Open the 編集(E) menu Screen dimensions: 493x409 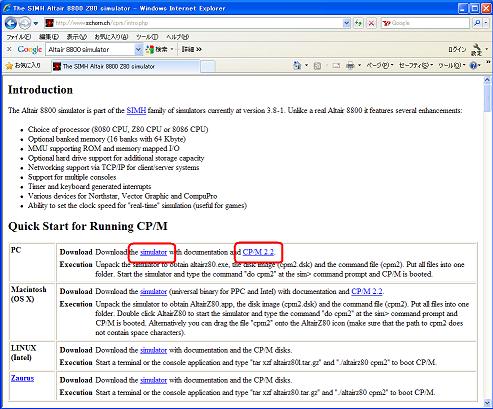tap(49, 37)
